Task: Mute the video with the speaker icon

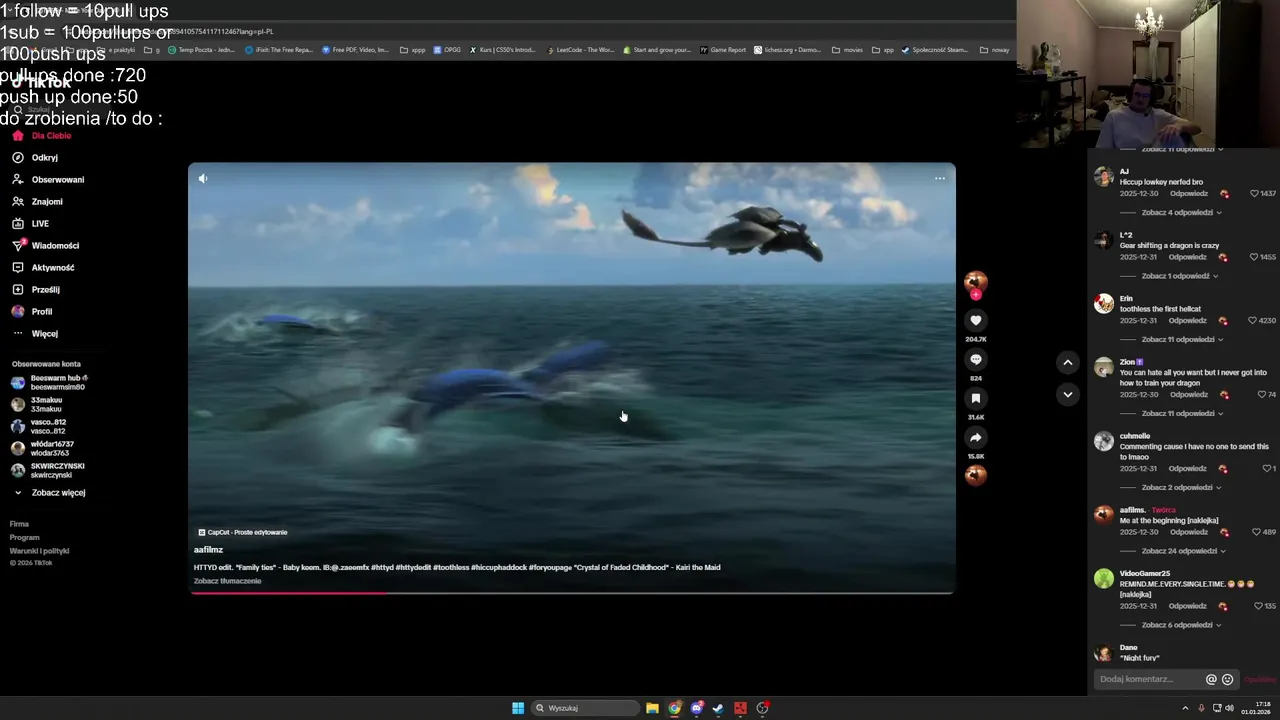Action: (203, 179)
